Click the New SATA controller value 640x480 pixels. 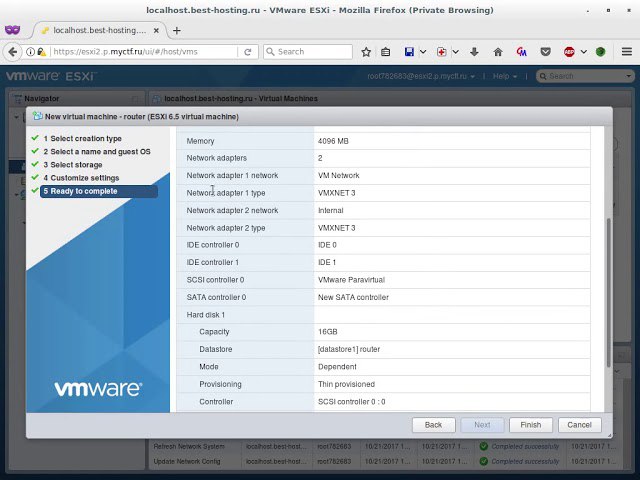click(353, 298)
